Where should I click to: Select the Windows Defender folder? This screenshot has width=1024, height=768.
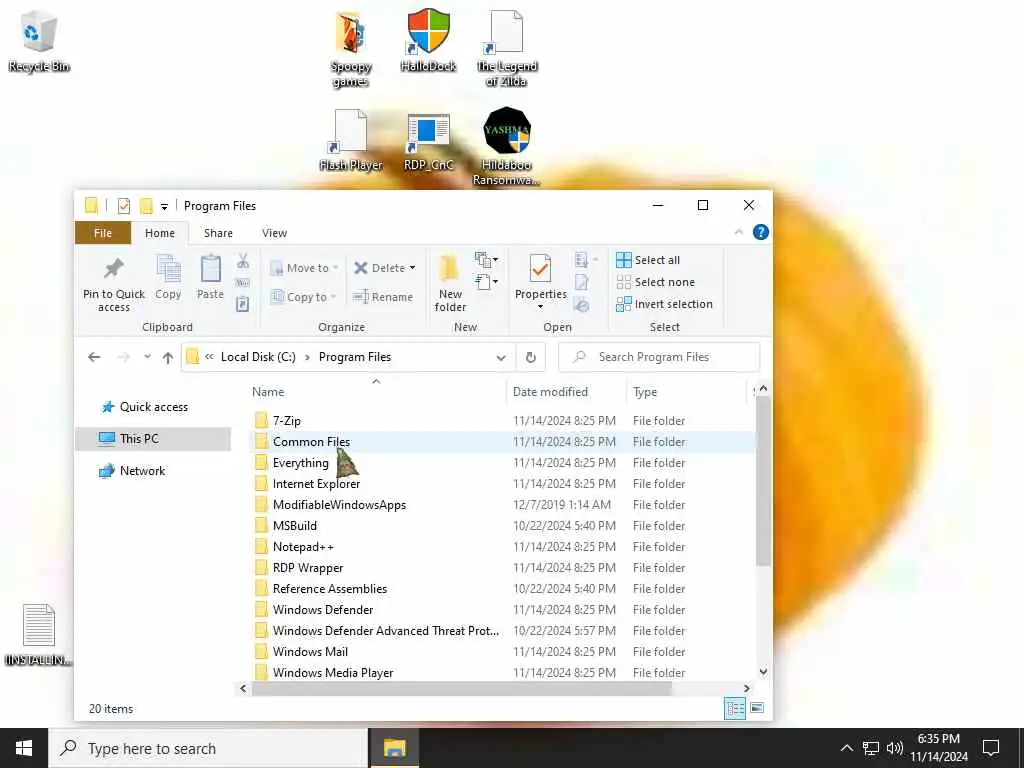[x=323, y=610]
